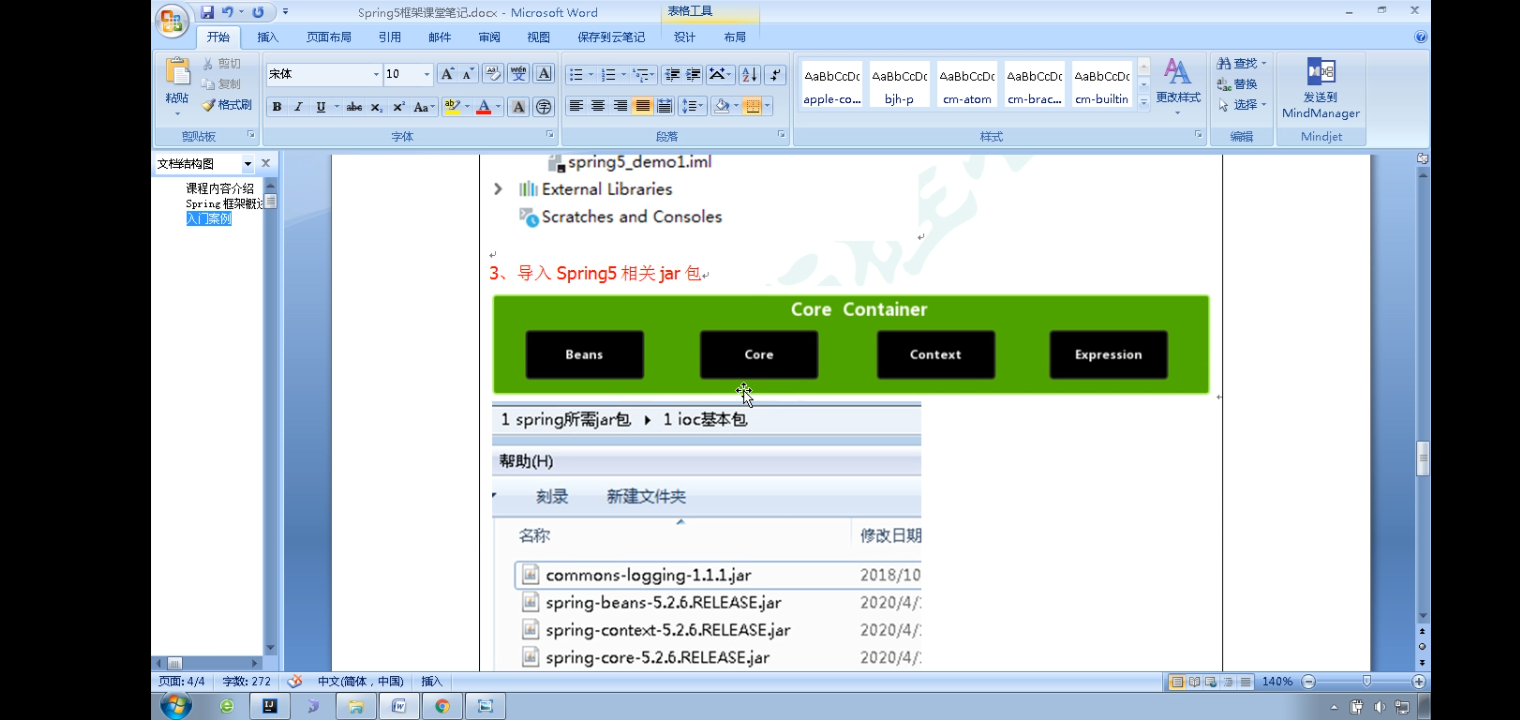1520x720 pixels.
Task: Open the font size dropdown showing 10
Action: click(x=427, y=74)
